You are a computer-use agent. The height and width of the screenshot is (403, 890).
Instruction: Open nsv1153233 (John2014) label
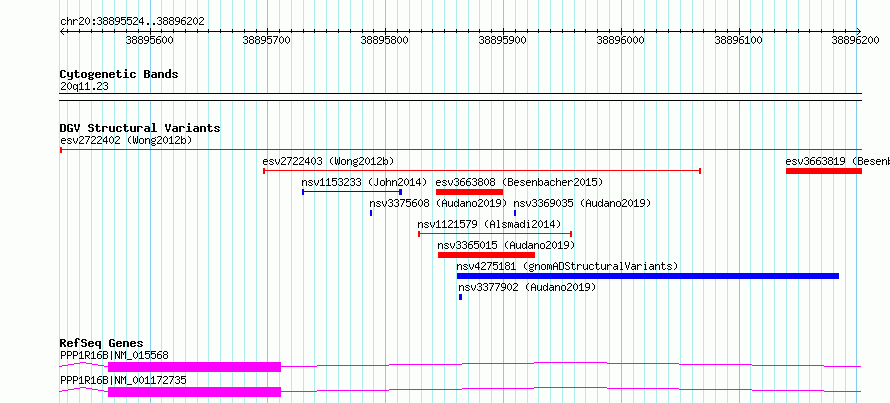point(364,182)
